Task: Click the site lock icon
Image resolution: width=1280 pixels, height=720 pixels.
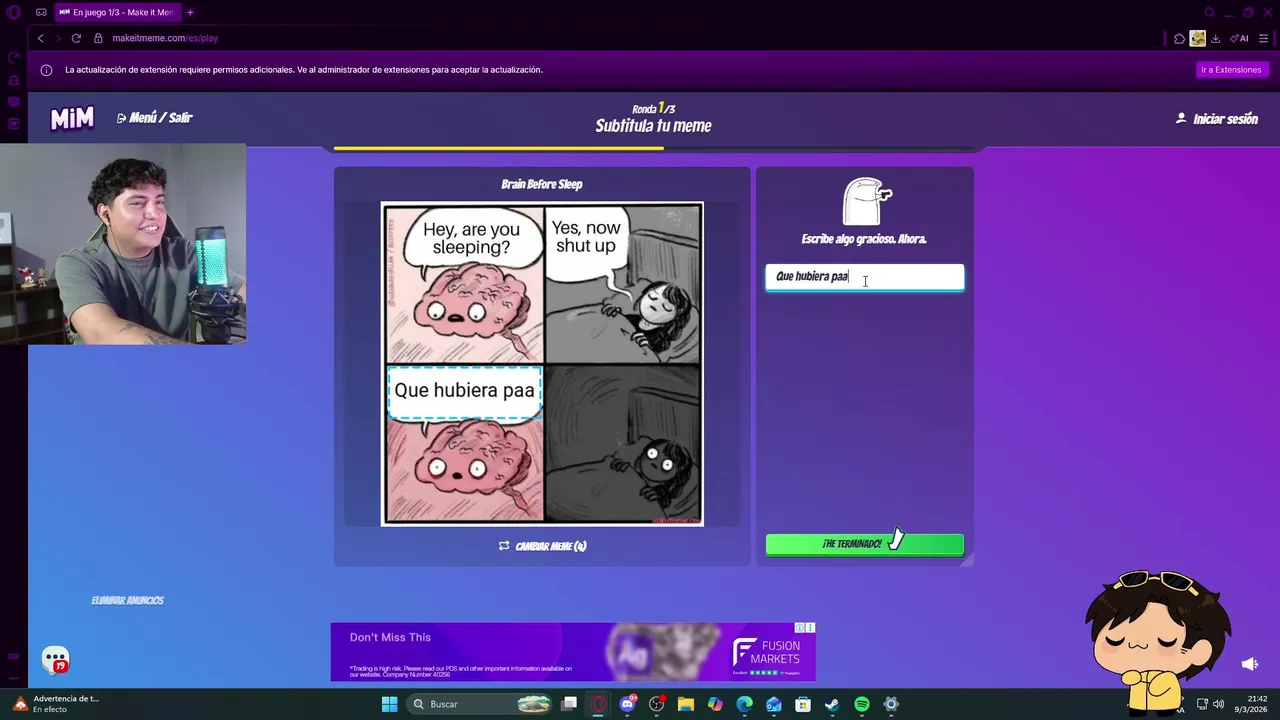Action: [98, 38]
